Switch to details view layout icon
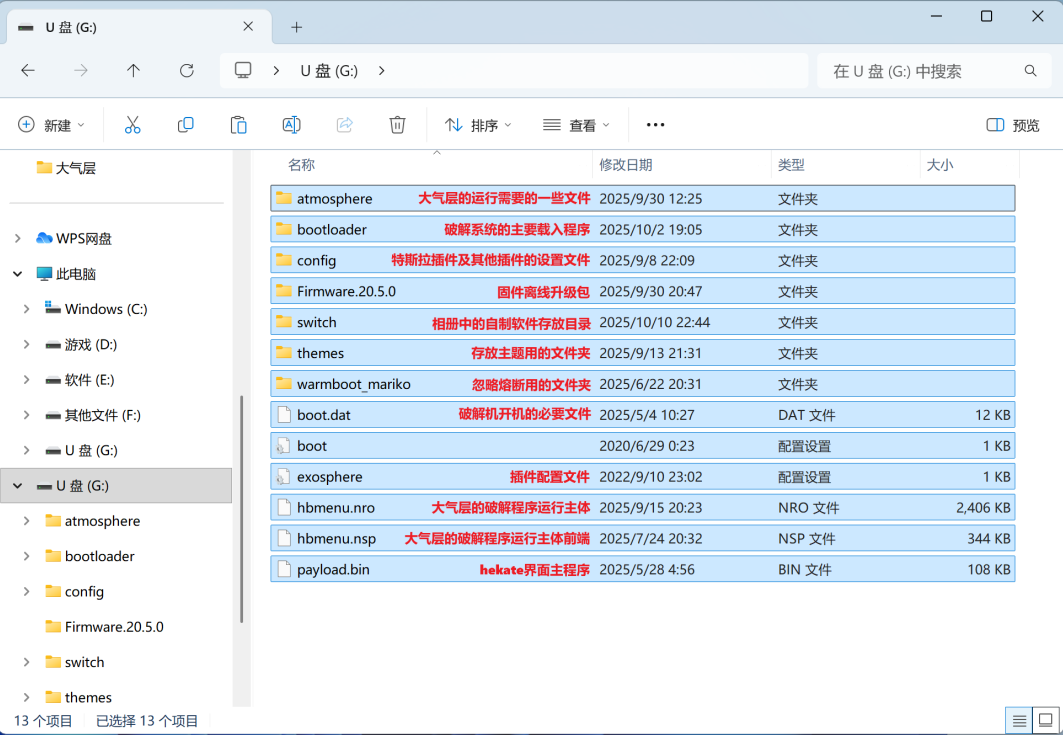This screenshot has height=735, width=1063. 1019,720
